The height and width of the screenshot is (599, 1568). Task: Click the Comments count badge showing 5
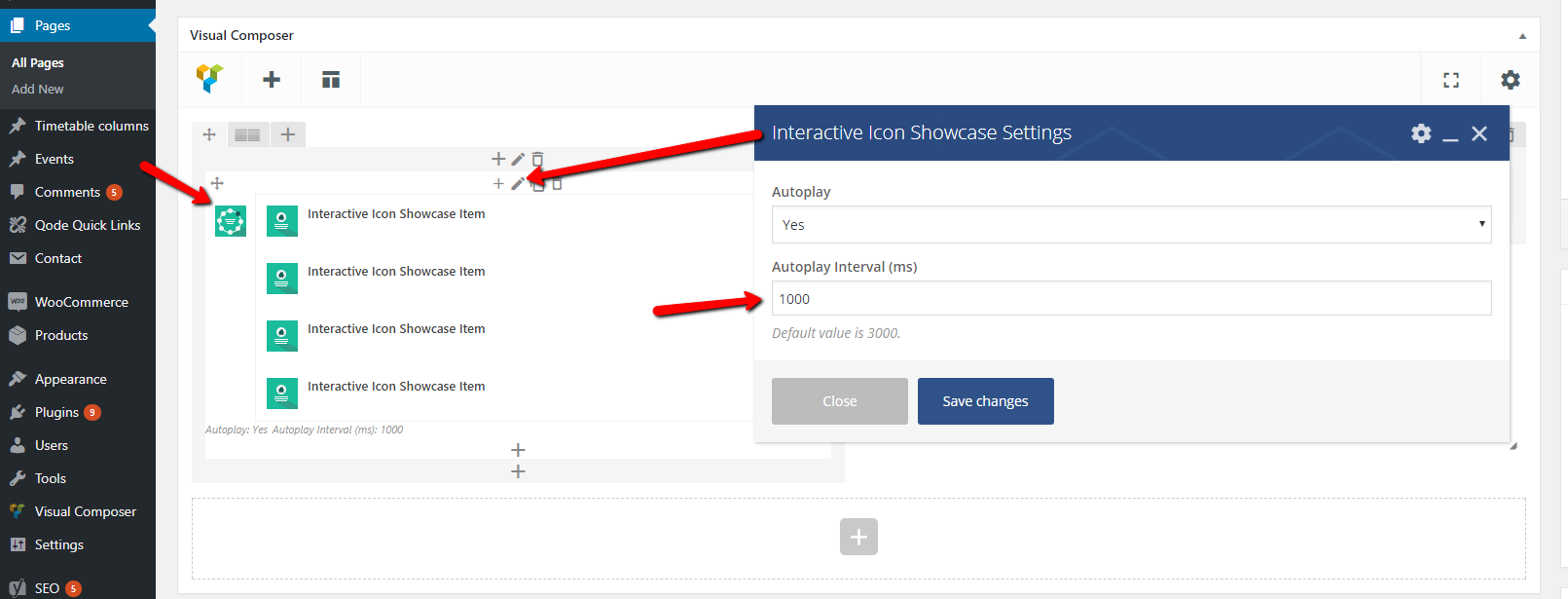114,193
